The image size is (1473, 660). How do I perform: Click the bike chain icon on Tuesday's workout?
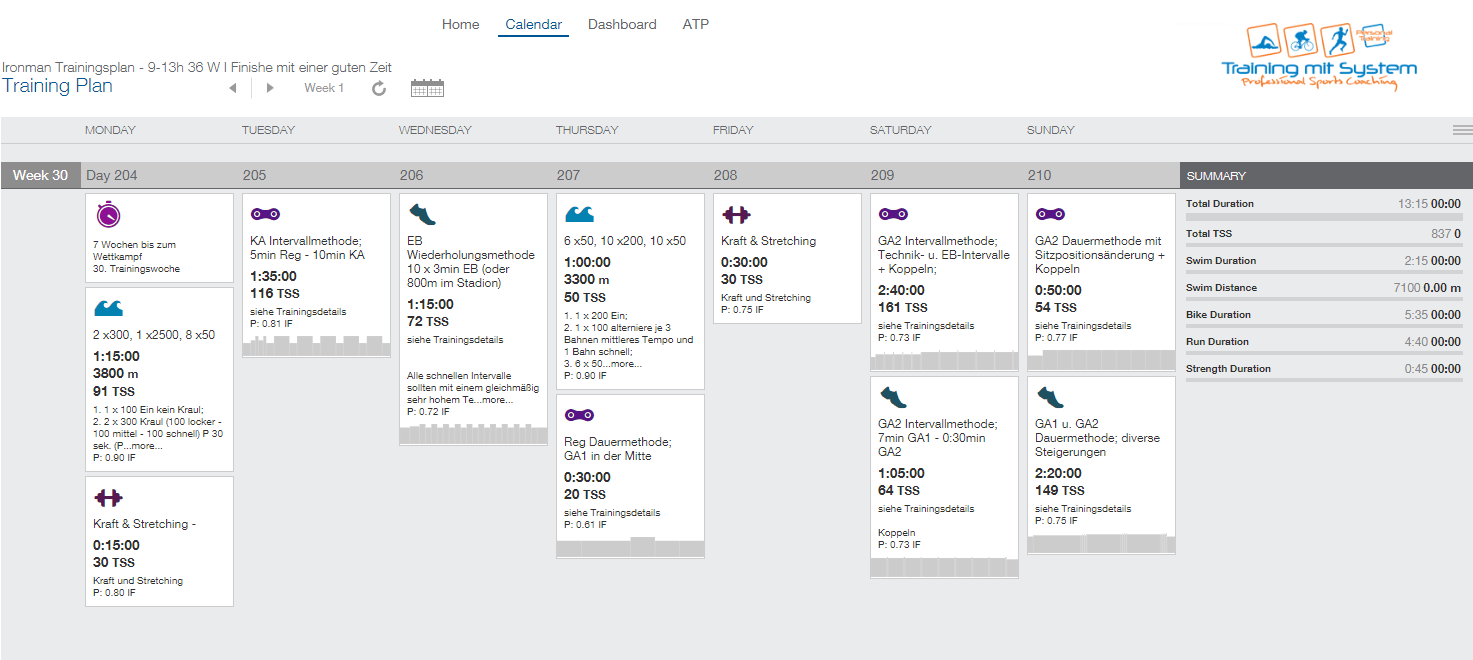[265, 214]
